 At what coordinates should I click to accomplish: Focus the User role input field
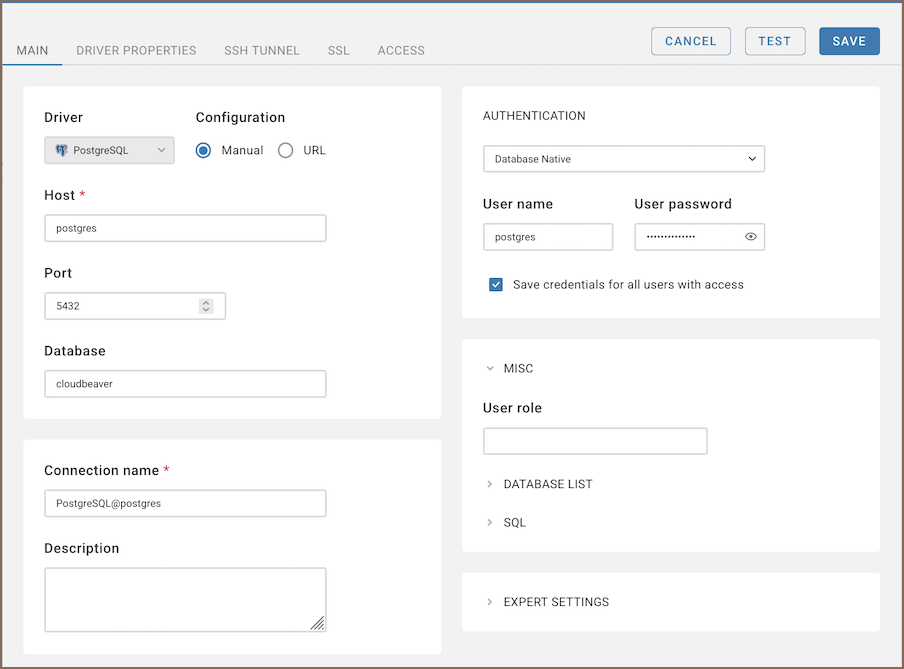pos(595,441)
